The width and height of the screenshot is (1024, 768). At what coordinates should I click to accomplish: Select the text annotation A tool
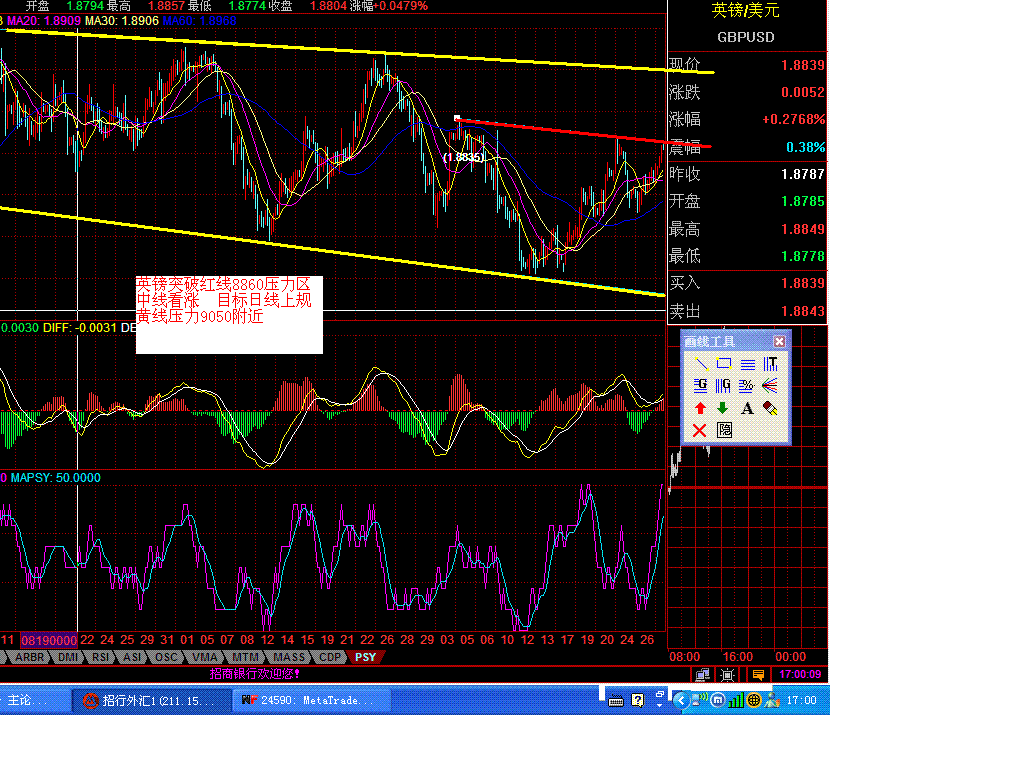click(747, 408)
